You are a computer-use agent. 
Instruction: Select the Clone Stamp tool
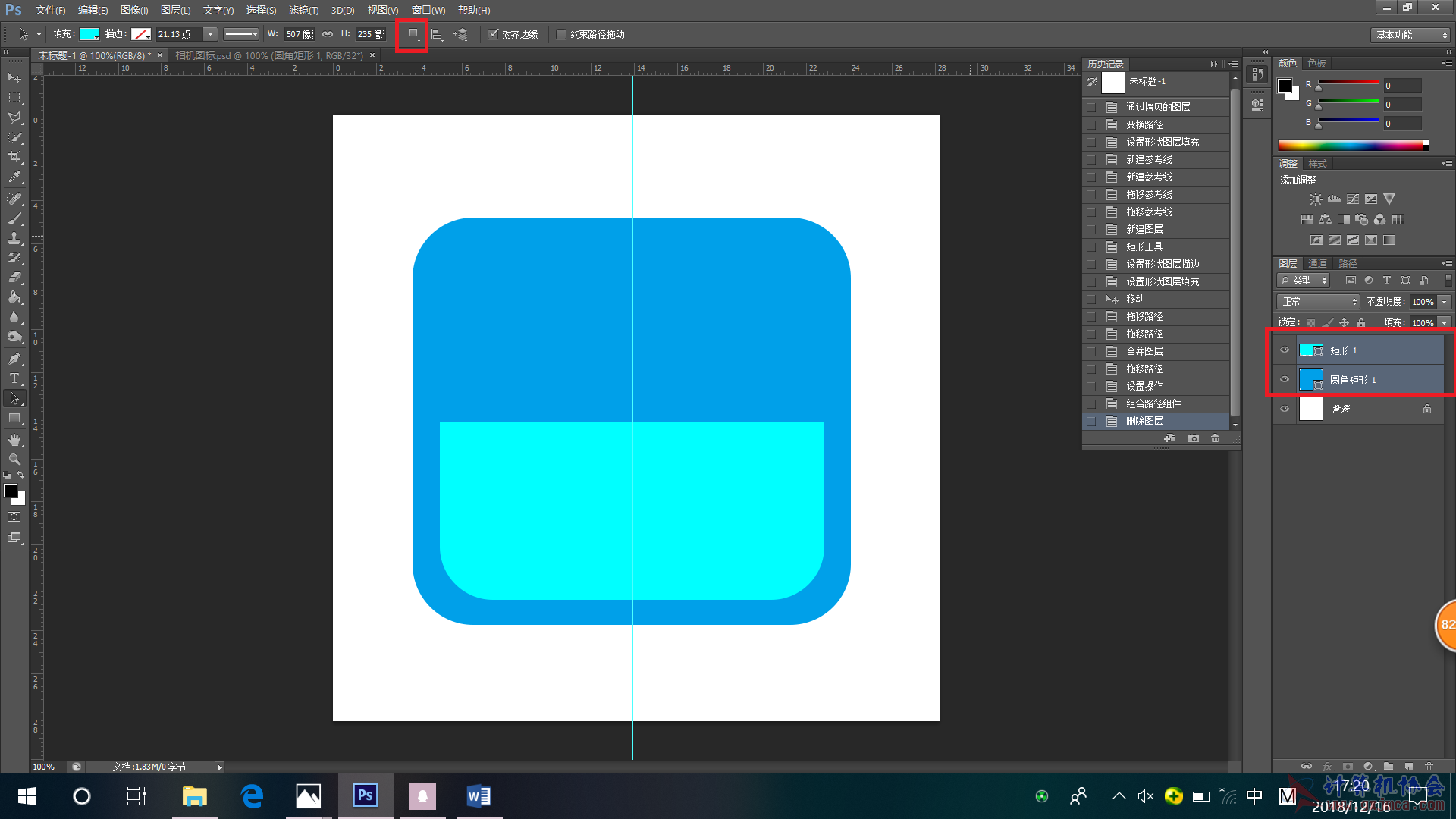[14, 238]
